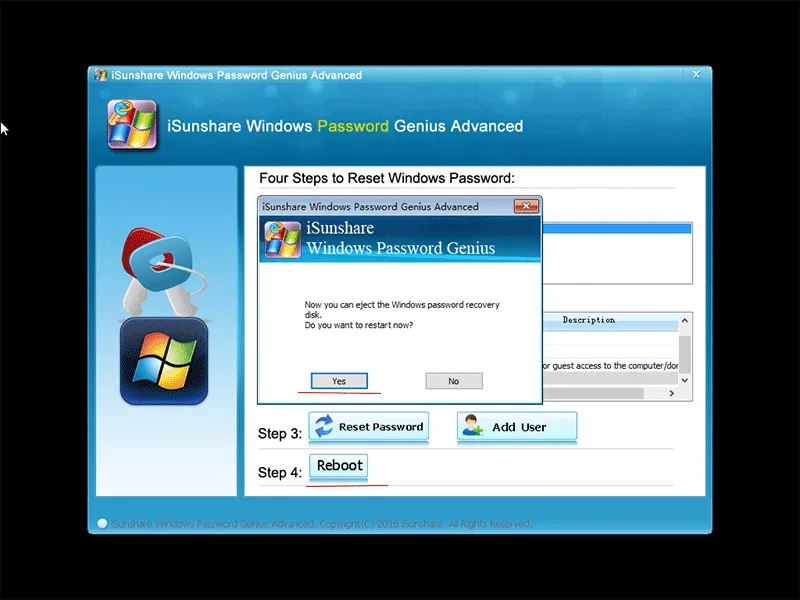This screenshot has height=600, width=800.
Task: Click the refresh arrows icon on Reset Password
Action: [323, 427]
